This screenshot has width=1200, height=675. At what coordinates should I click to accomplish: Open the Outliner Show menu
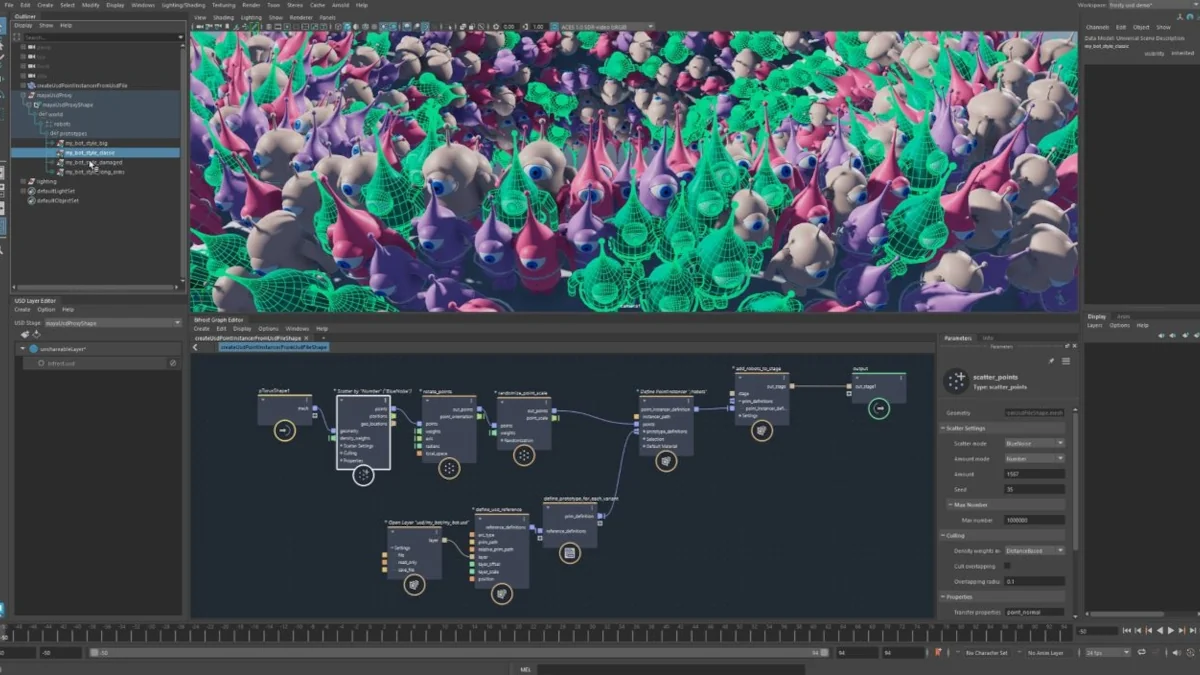46,25
